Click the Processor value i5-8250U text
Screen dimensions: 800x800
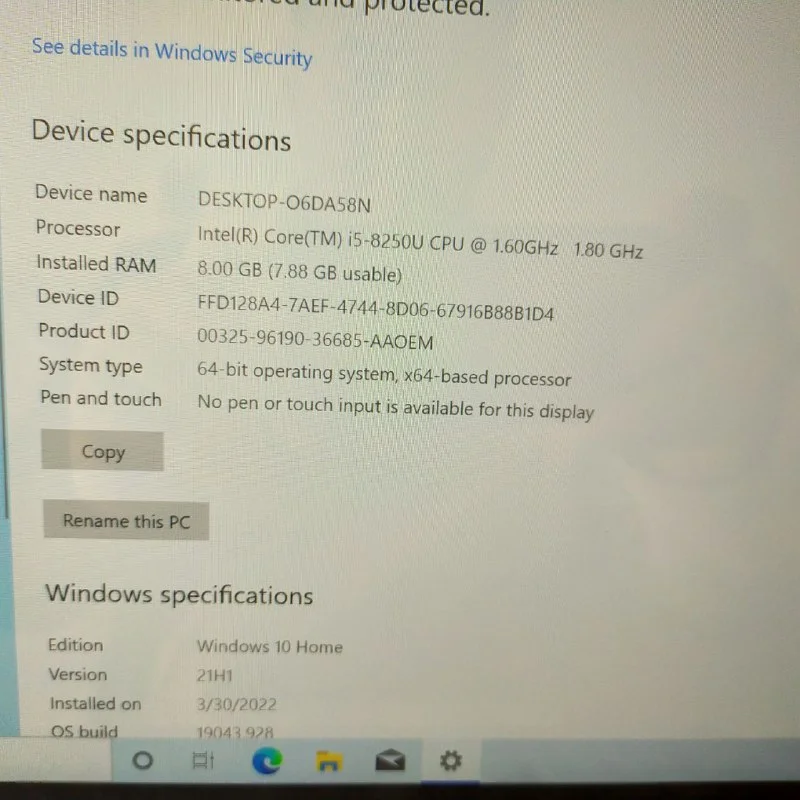[x=420, y=242]
